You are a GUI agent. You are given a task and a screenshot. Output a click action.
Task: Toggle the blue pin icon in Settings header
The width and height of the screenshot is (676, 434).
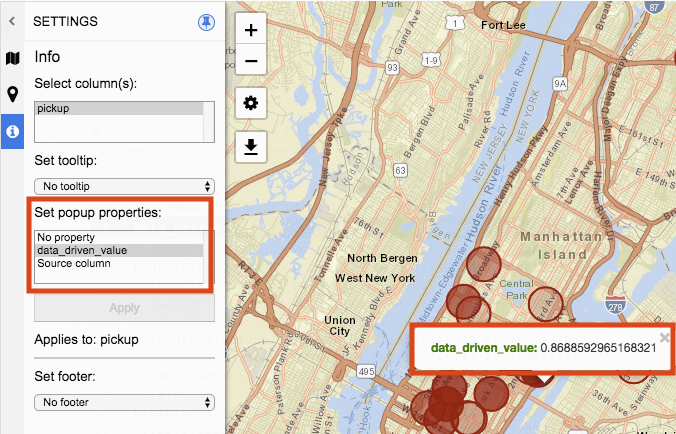(206, 22)
